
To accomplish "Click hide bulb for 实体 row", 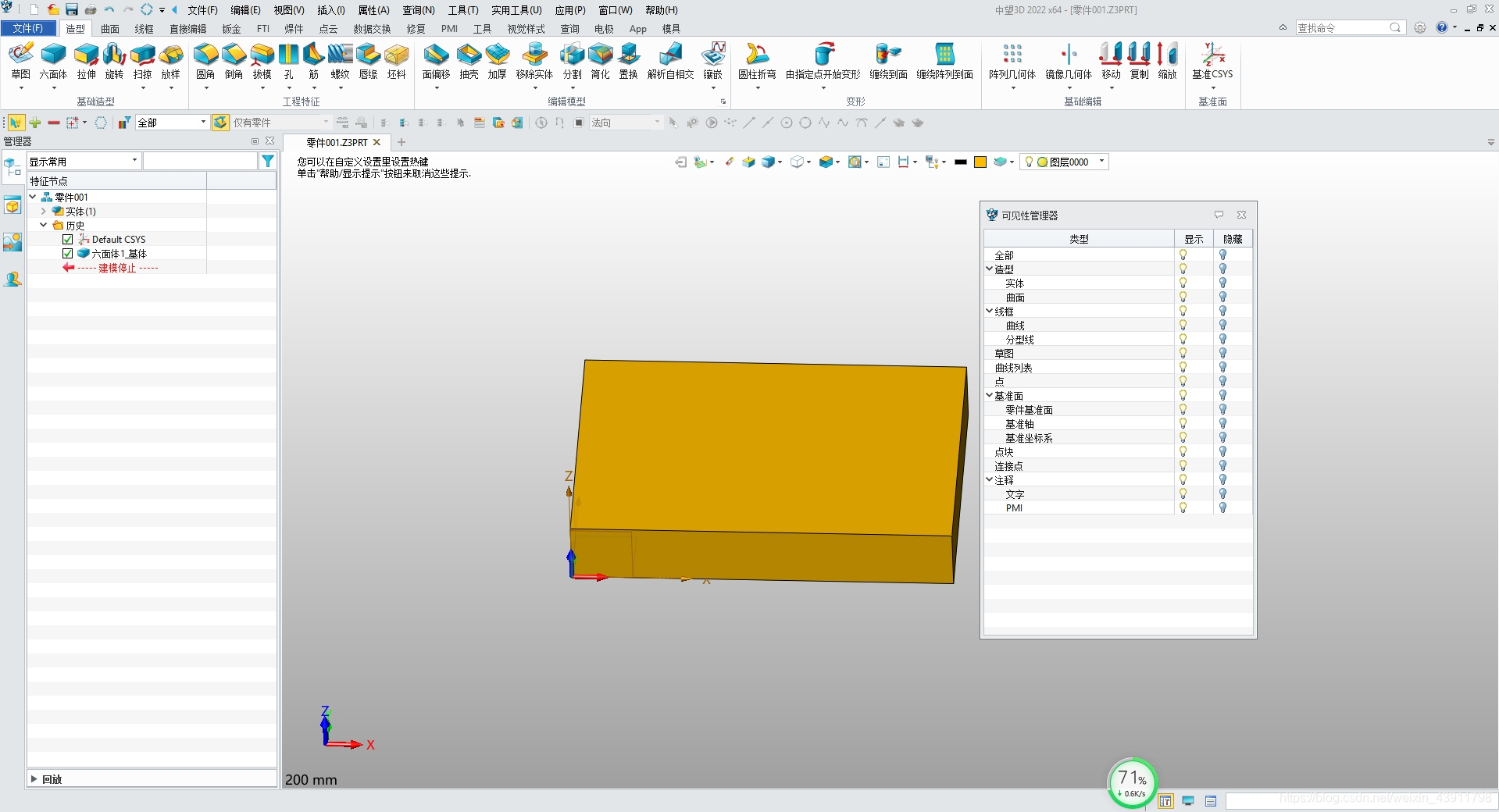I will (1222, 283).
